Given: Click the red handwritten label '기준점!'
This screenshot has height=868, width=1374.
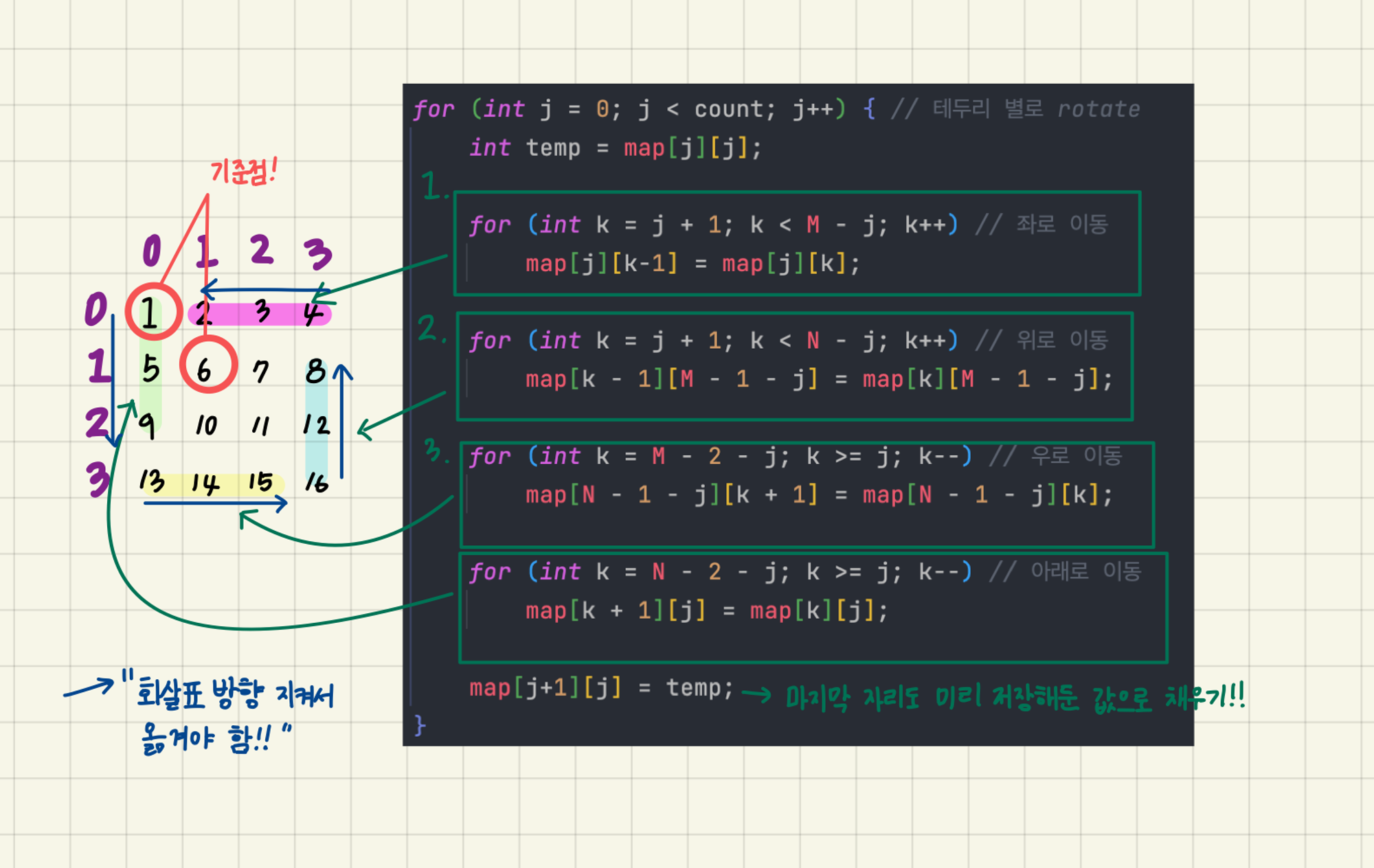Looking at the screenshot, I should coord(243,171).
